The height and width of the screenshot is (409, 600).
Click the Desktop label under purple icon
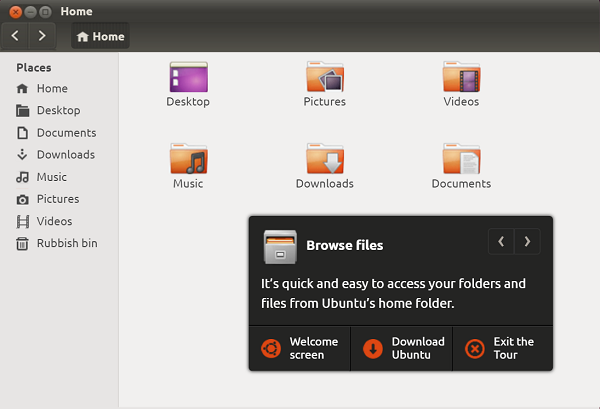tap(188, 102)
